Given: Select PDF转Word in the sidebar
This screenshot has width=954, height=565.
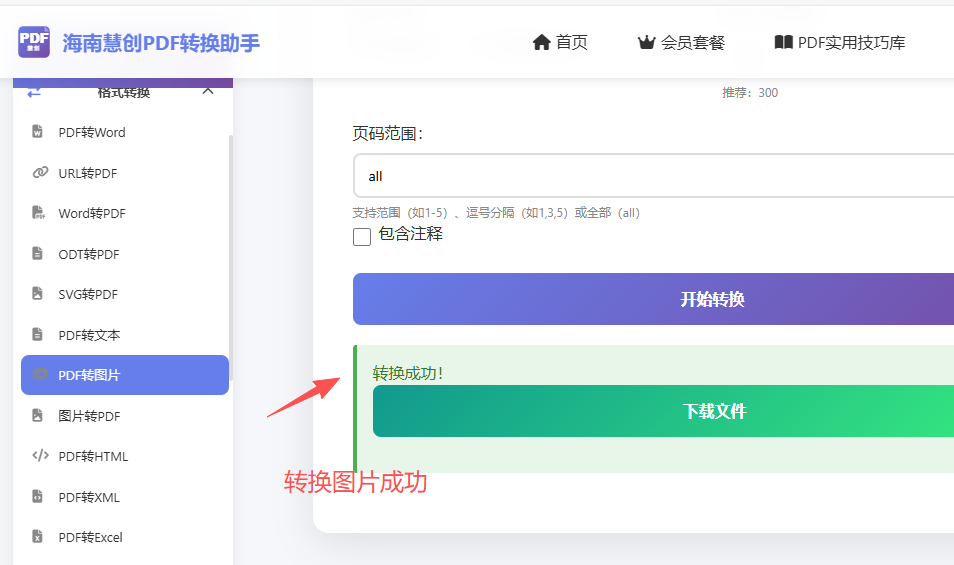Looking at the screenshot, I should [125, 132].
